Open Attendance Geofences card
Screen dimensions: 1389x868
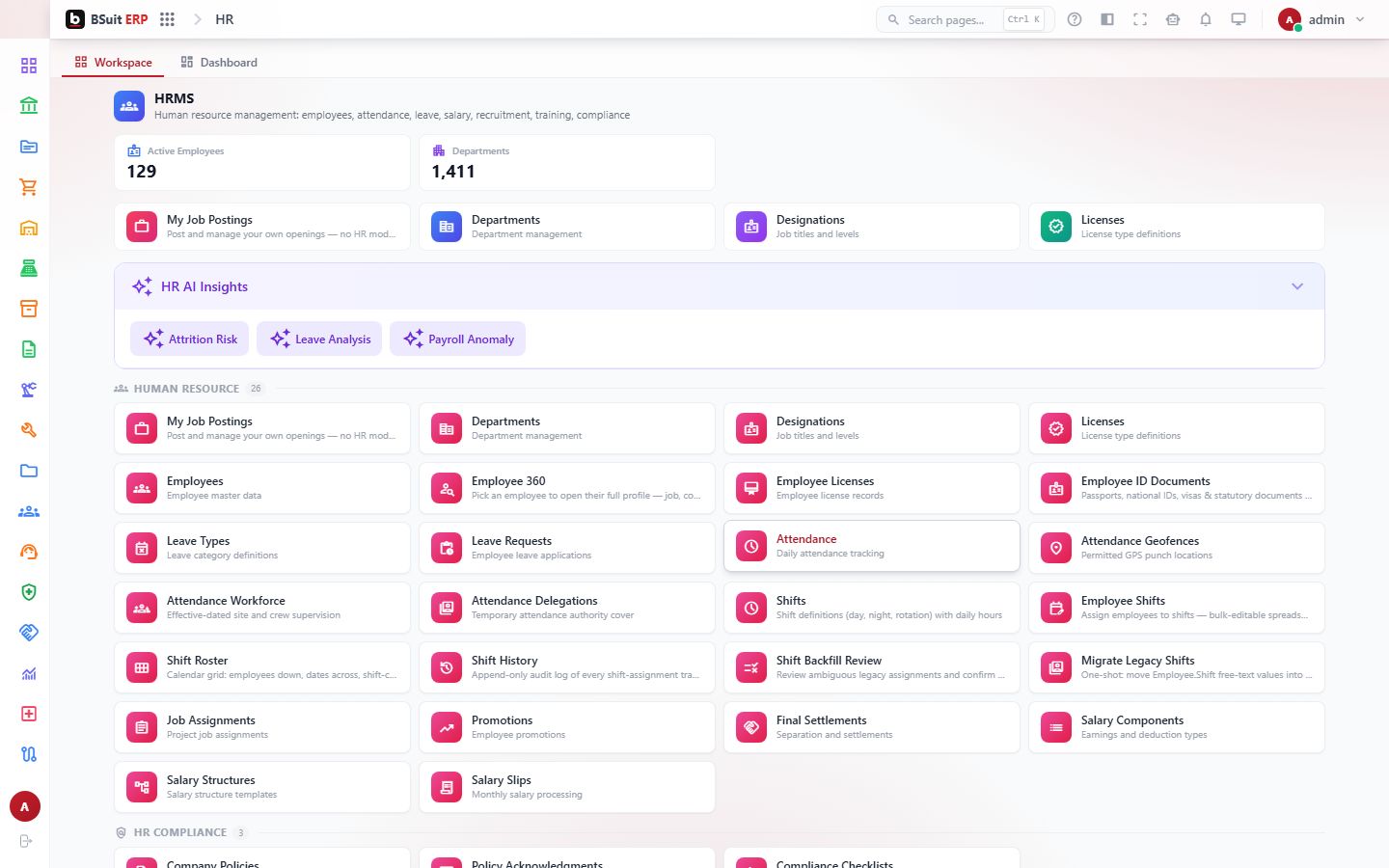pos(1177,548)
